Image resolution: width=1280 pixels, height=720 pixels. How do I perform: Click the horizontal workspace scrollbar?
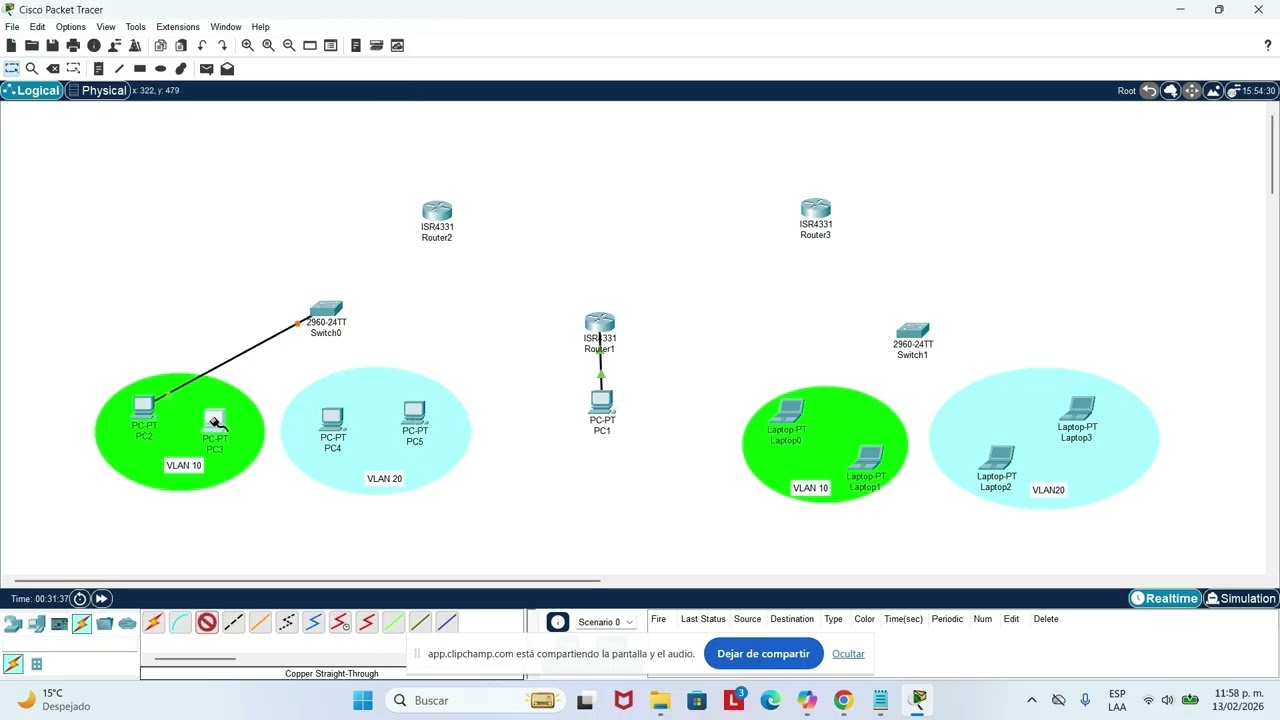(x=307, y=580)
